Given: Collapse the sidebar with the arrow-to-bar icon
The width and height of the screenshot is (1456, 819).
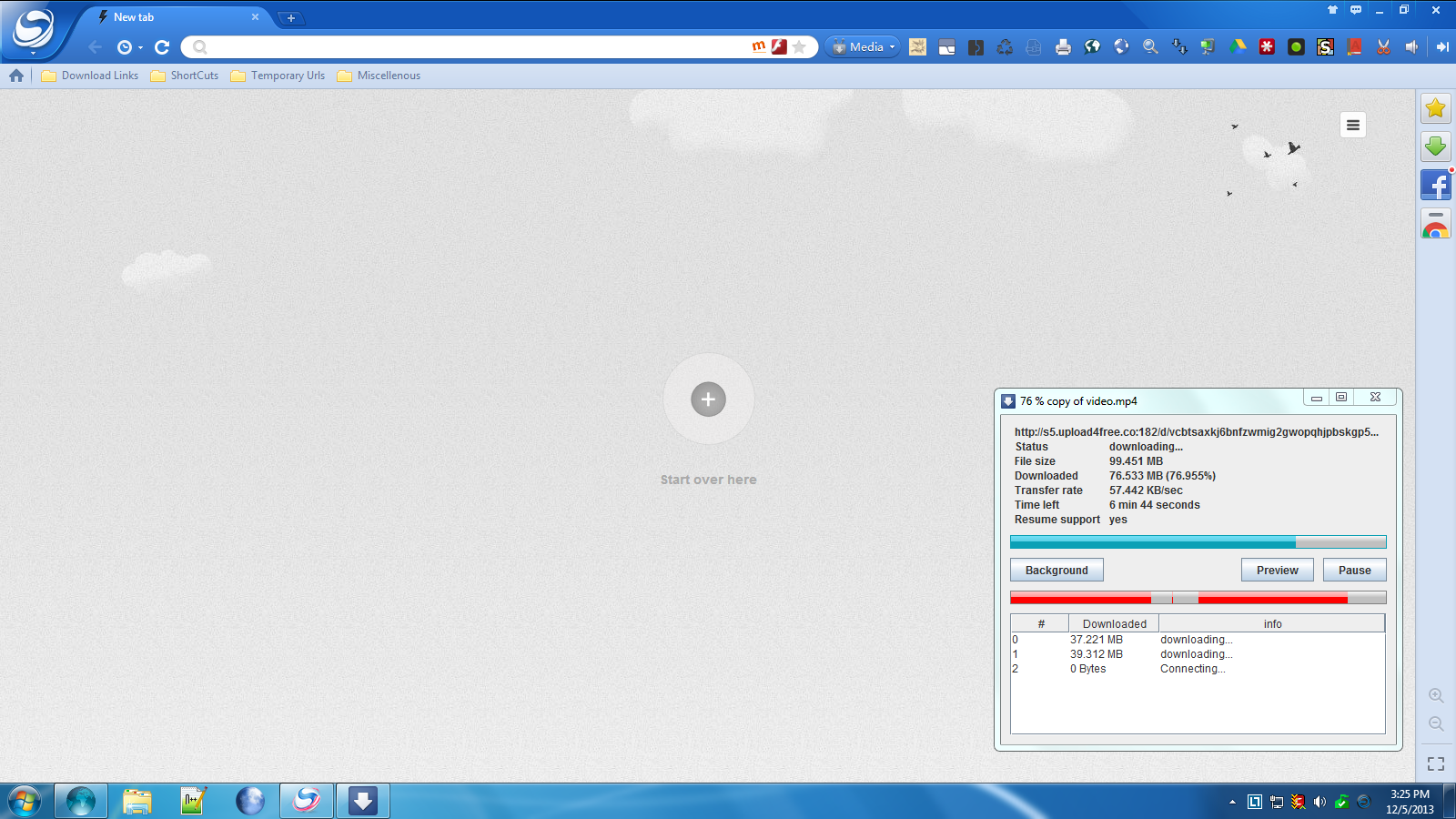Looking at the screenshot, I should (1442, 47).
